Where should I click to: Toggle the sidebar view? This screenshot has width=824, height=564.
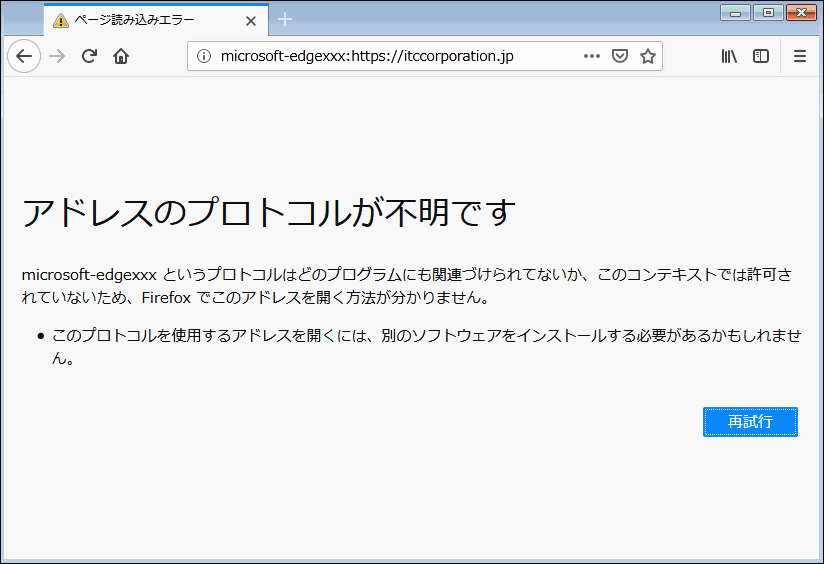761,56
